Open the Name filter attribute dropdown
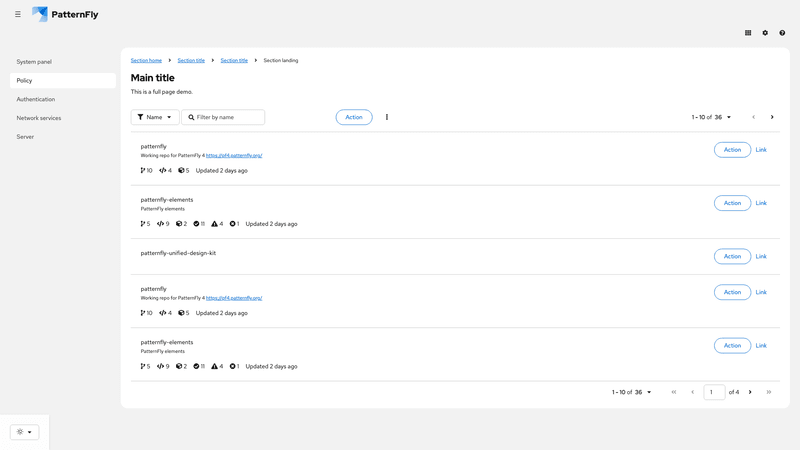 (x=155, y=117)
